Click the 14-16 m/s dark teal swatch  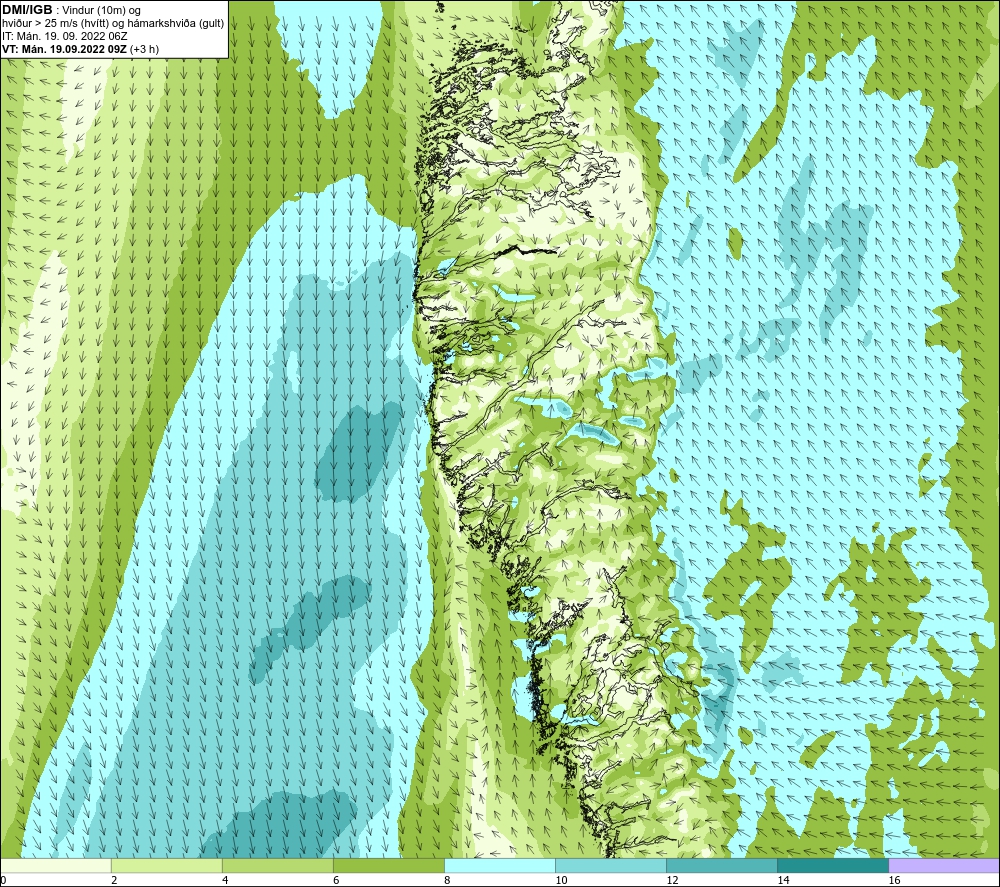point(832,865)
